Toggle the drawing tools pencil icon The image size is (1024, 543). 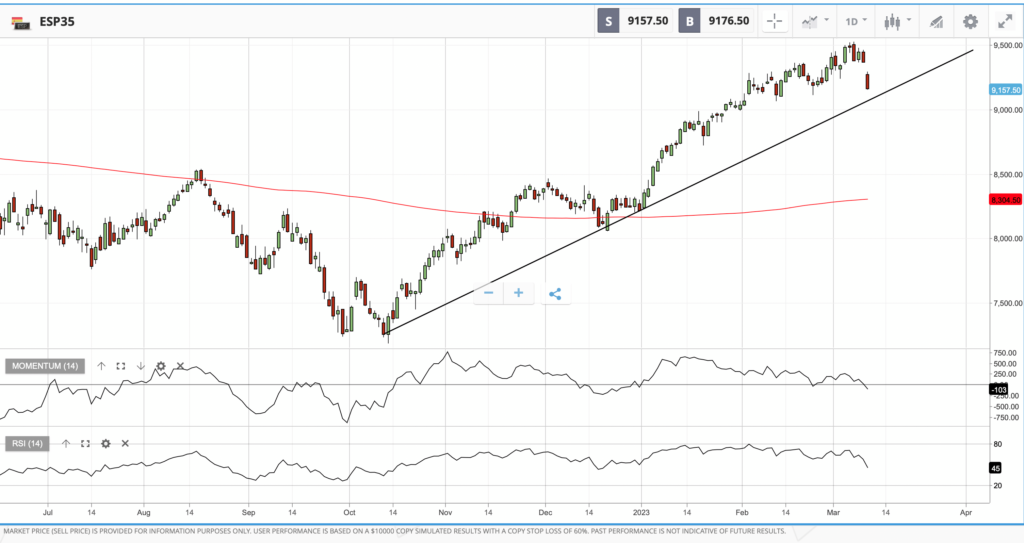(936, 21)
